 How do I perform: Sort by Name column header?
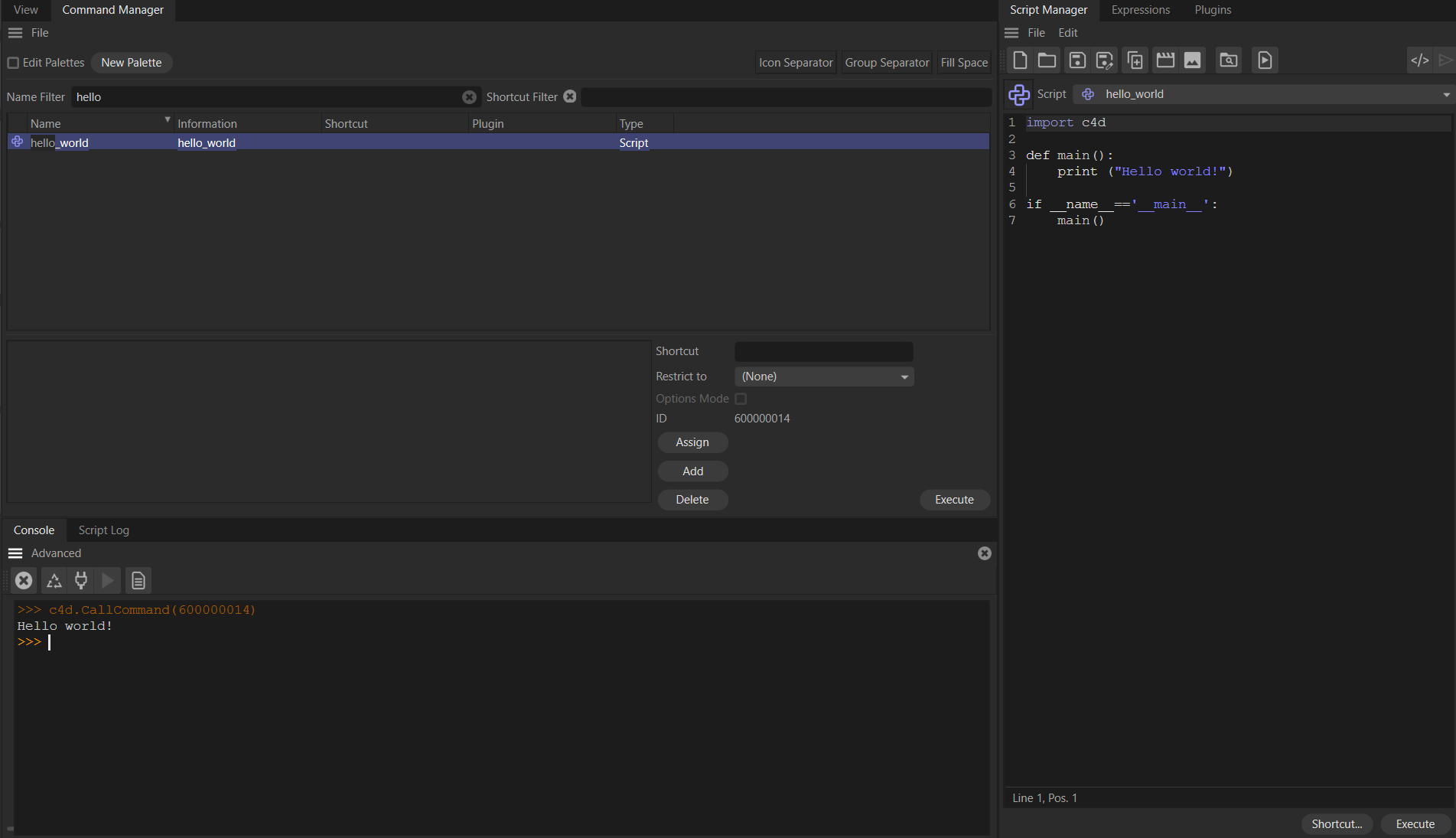99,124
